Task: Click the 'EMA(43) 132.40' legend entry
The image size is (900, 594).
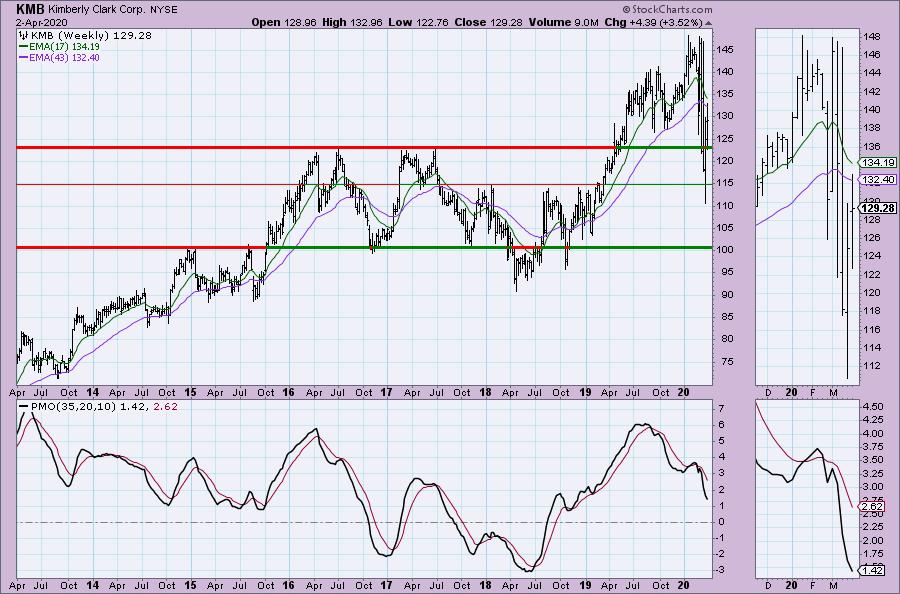Action: coord(64,57)
